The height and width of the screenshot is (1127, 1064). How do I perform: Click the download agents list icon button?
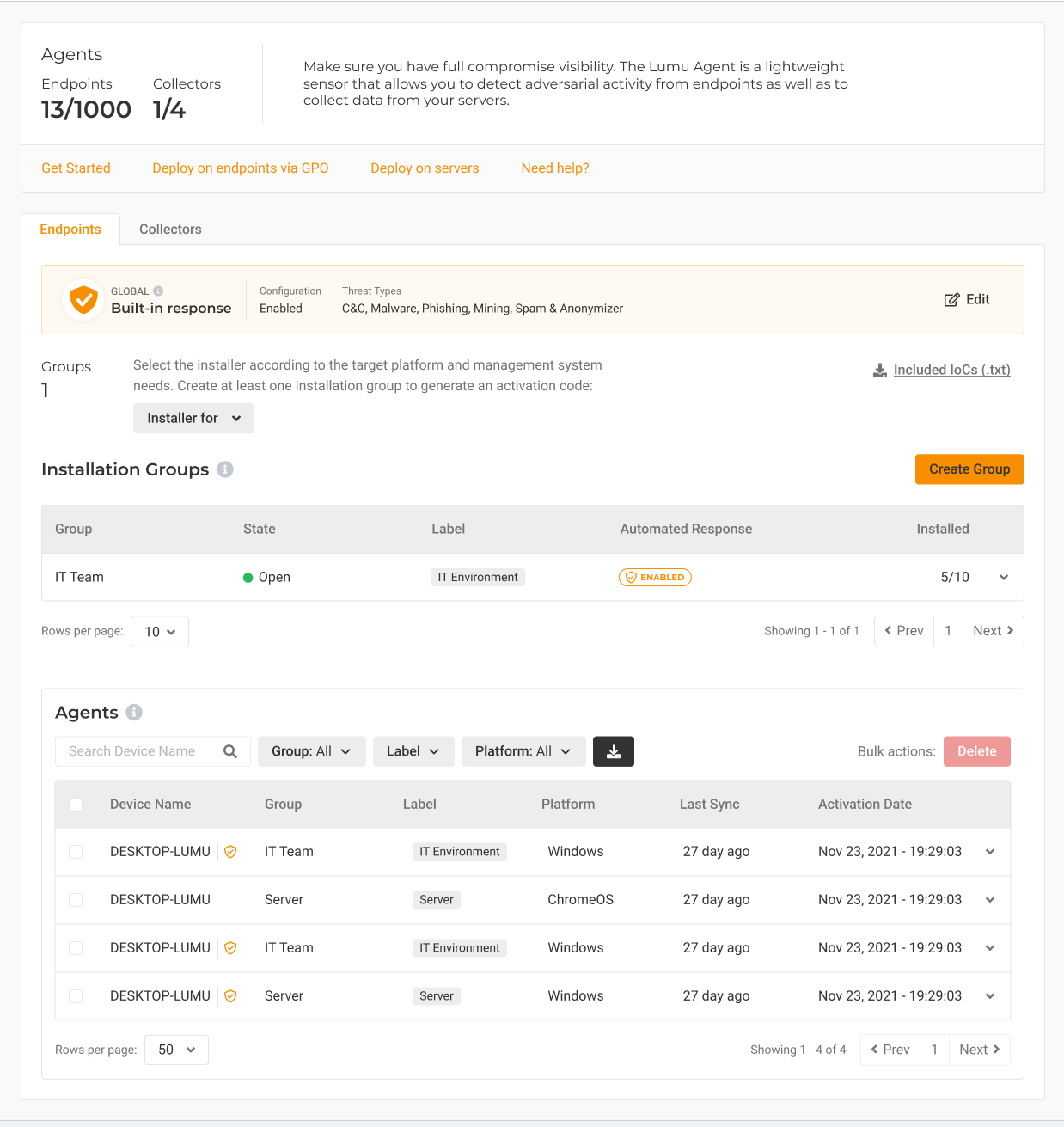point(614,751)
